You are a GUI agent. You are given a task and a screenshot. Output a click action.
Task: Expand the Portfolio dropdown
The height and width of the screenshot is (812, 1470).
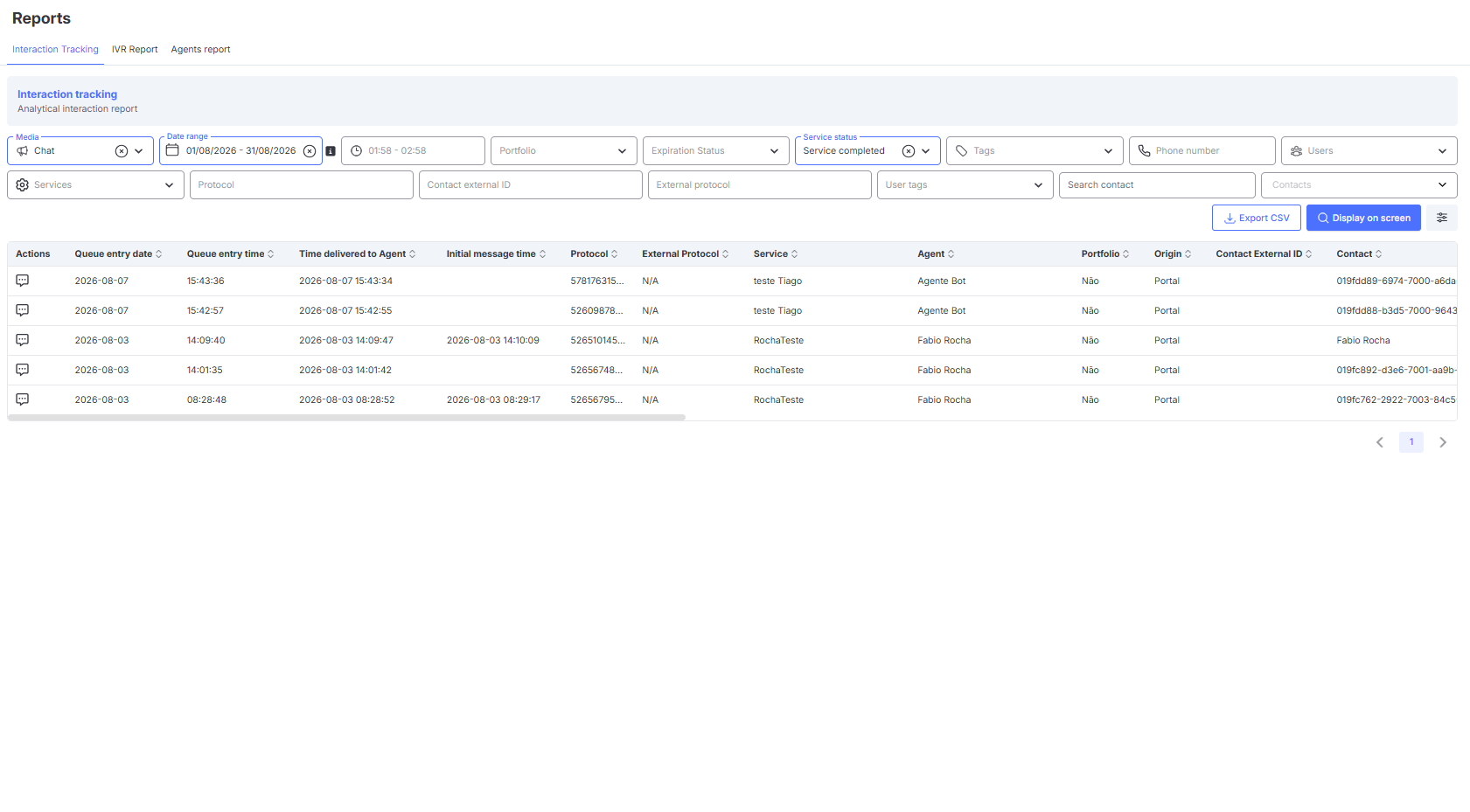[x=622, y=151]
